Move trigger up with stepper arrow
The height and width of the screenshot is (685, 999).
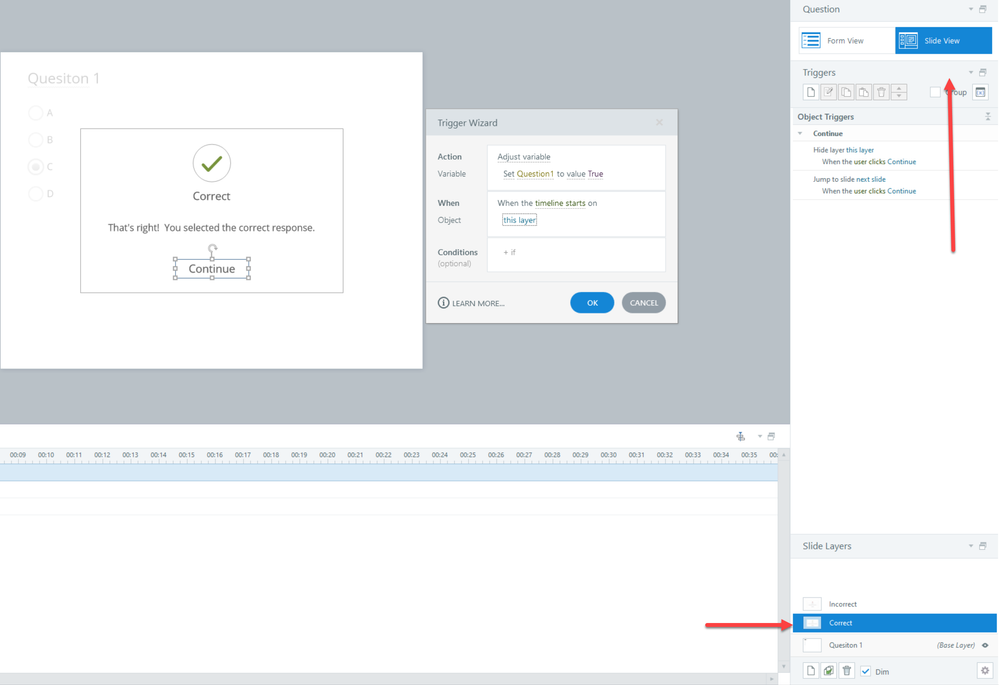pos(899,89)
